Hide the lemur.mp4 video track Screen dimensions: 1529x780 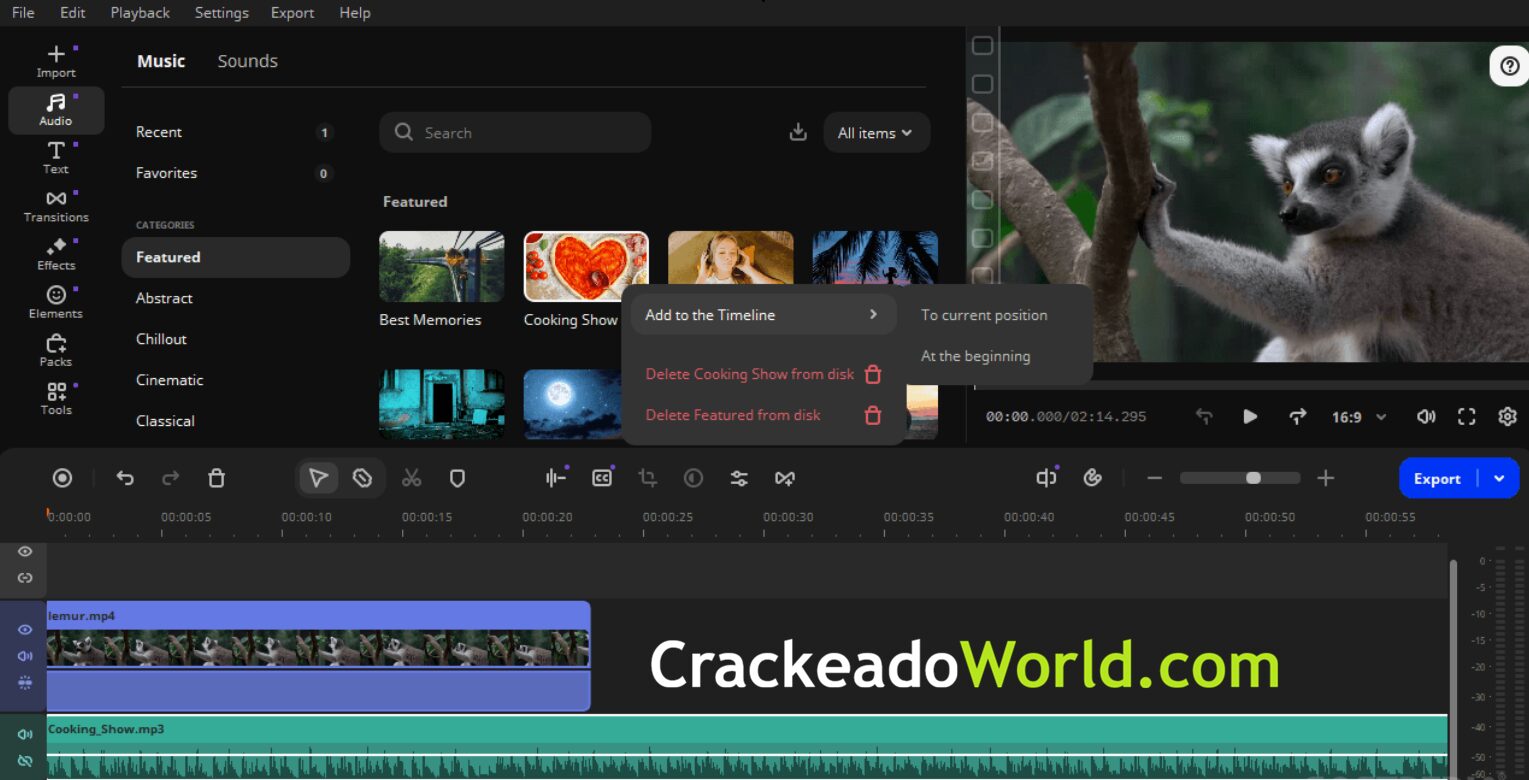25,629
